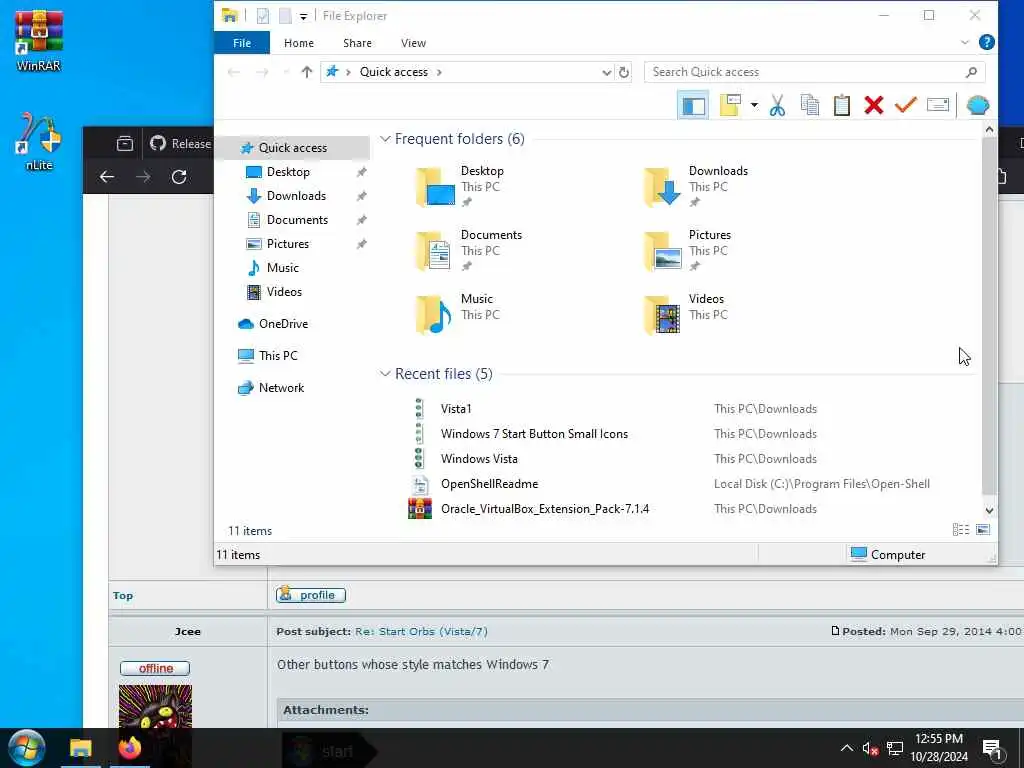The width and height of the screenshot is (1024, 768).
Task: Select the Vista1 recent file
Action: [x=456, y=409]
